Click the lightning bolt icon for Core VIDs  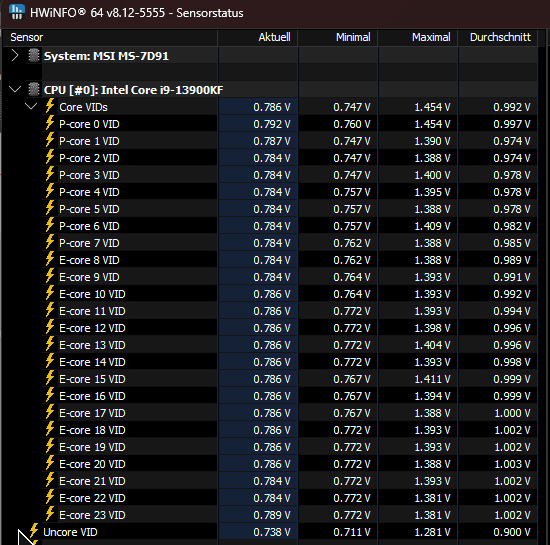click(50, 106)
